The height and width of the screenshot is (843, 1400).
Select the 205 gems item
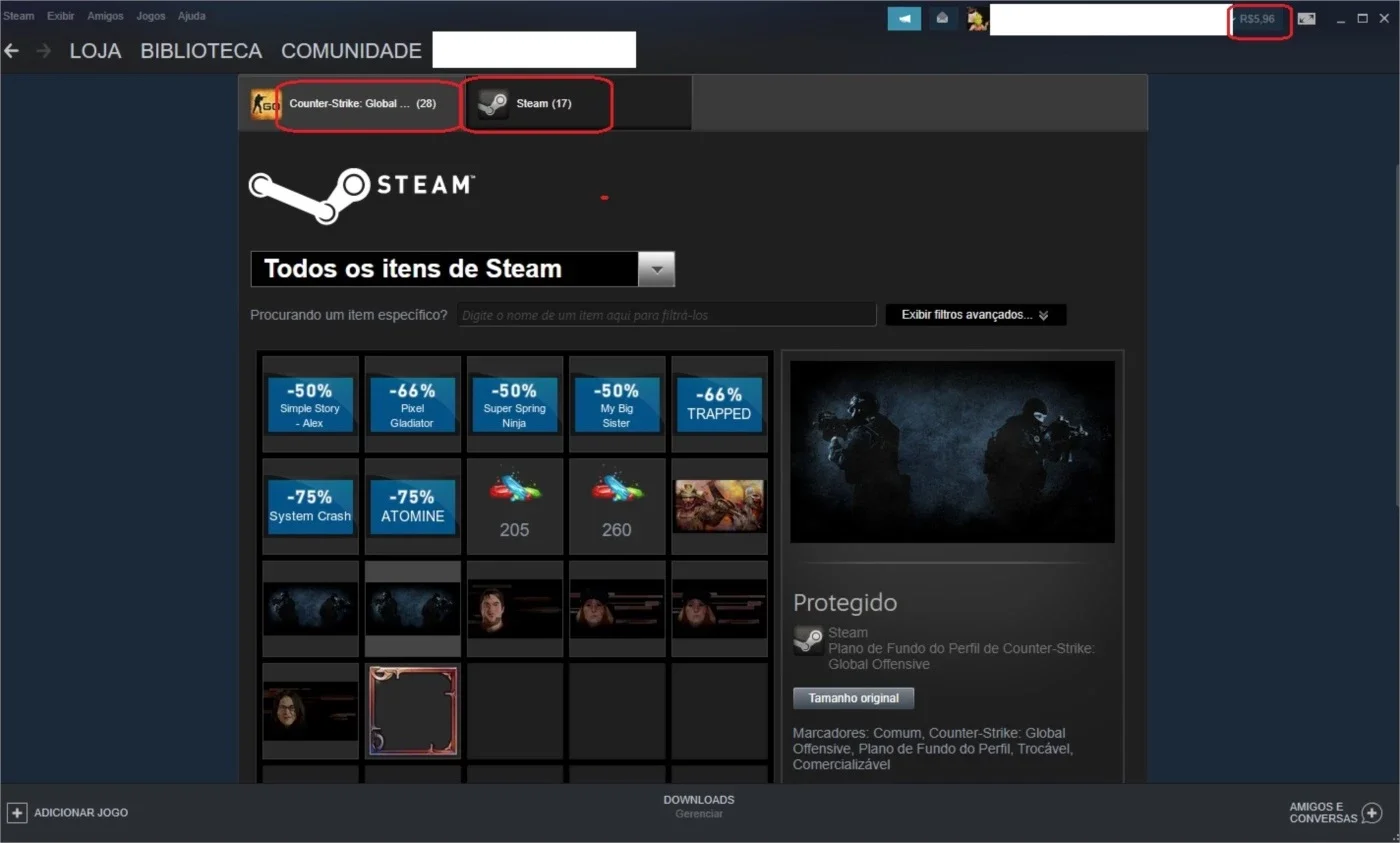click(515, 506)
